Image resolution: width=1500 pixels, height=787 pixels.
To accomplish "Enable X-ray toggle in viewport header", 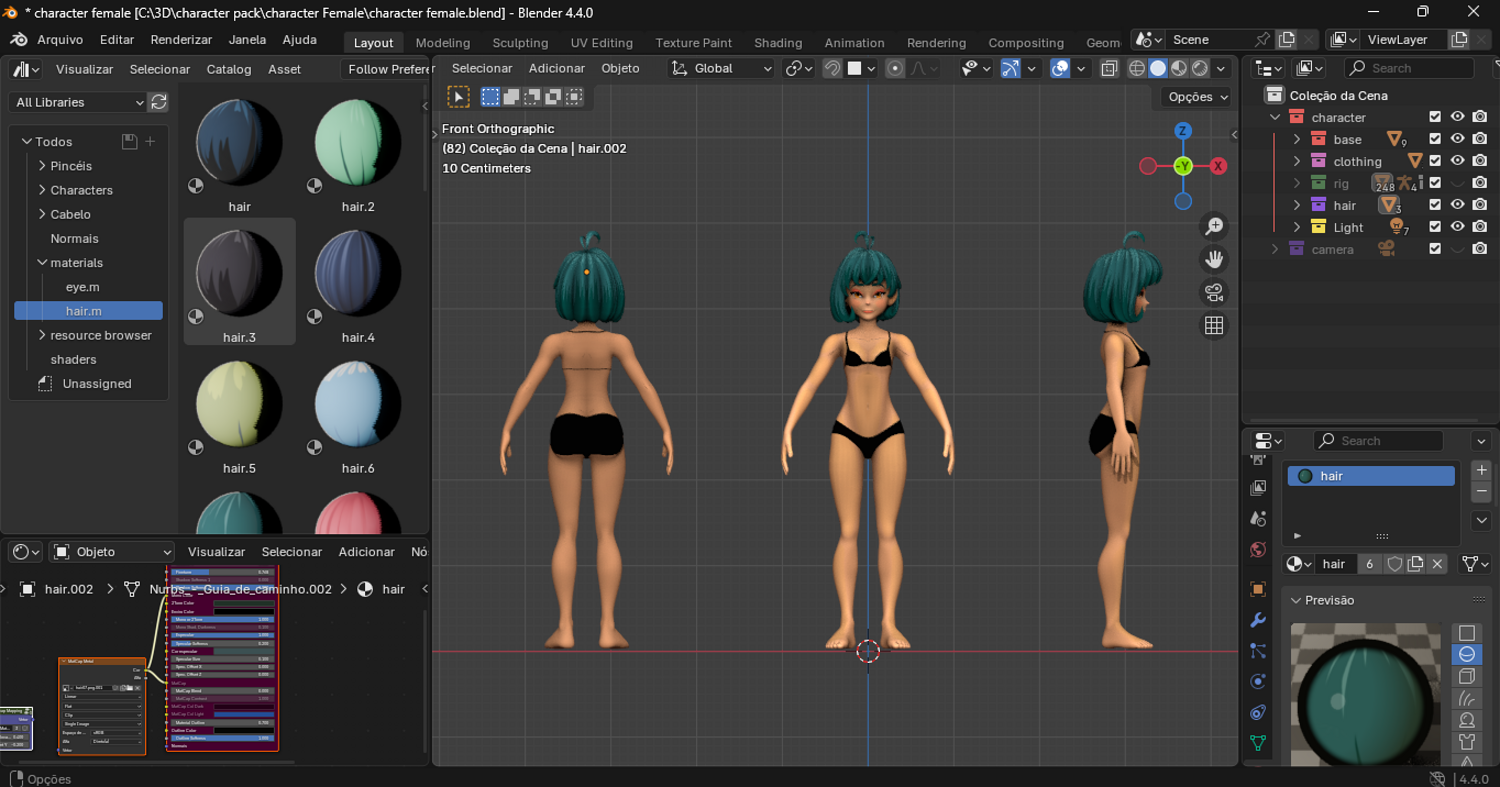I will [x=1109, y=69].
